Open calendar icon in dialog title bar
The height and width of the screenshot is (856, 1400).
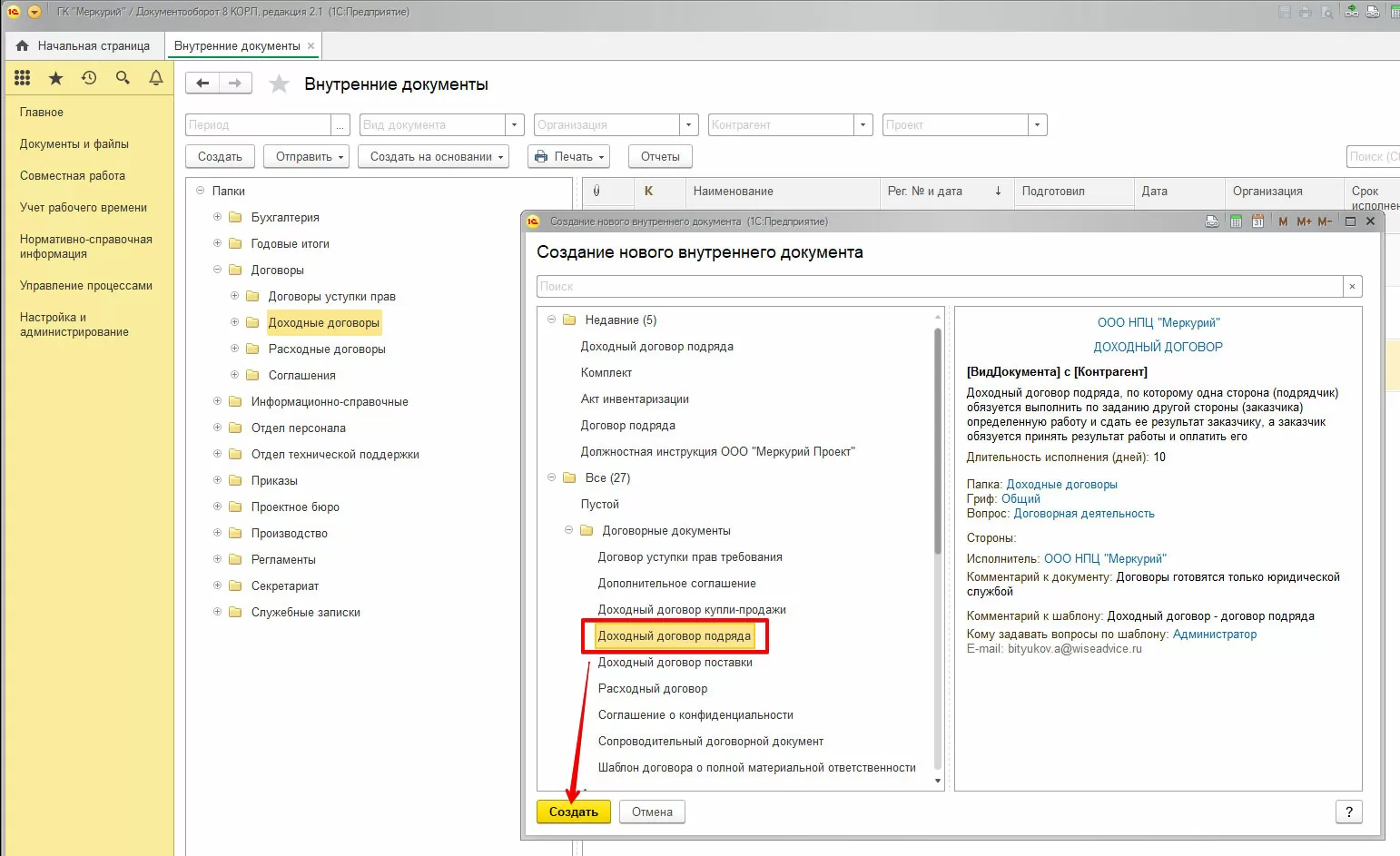1257,221
